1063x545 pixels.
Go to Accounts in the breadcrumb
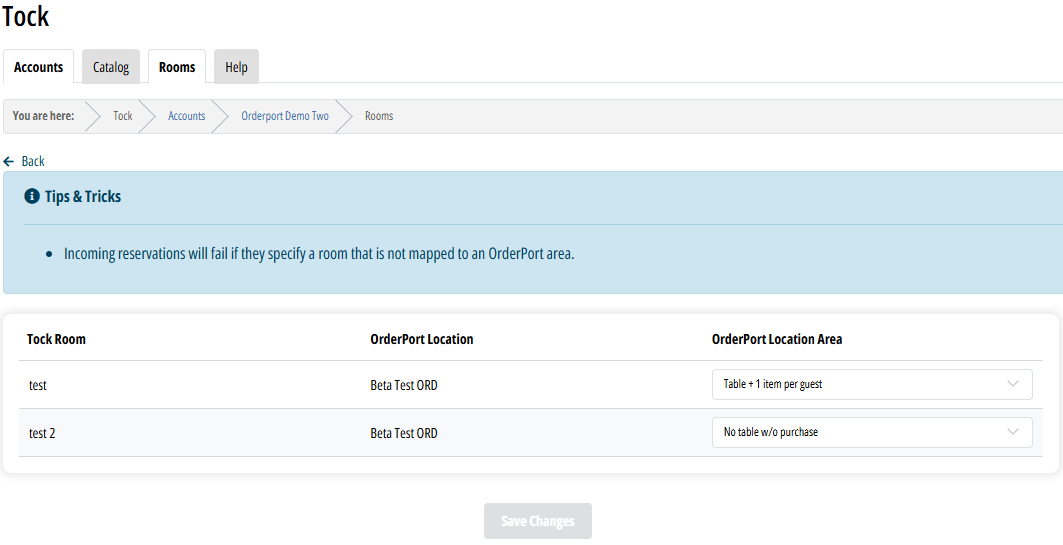click(186, 116)
